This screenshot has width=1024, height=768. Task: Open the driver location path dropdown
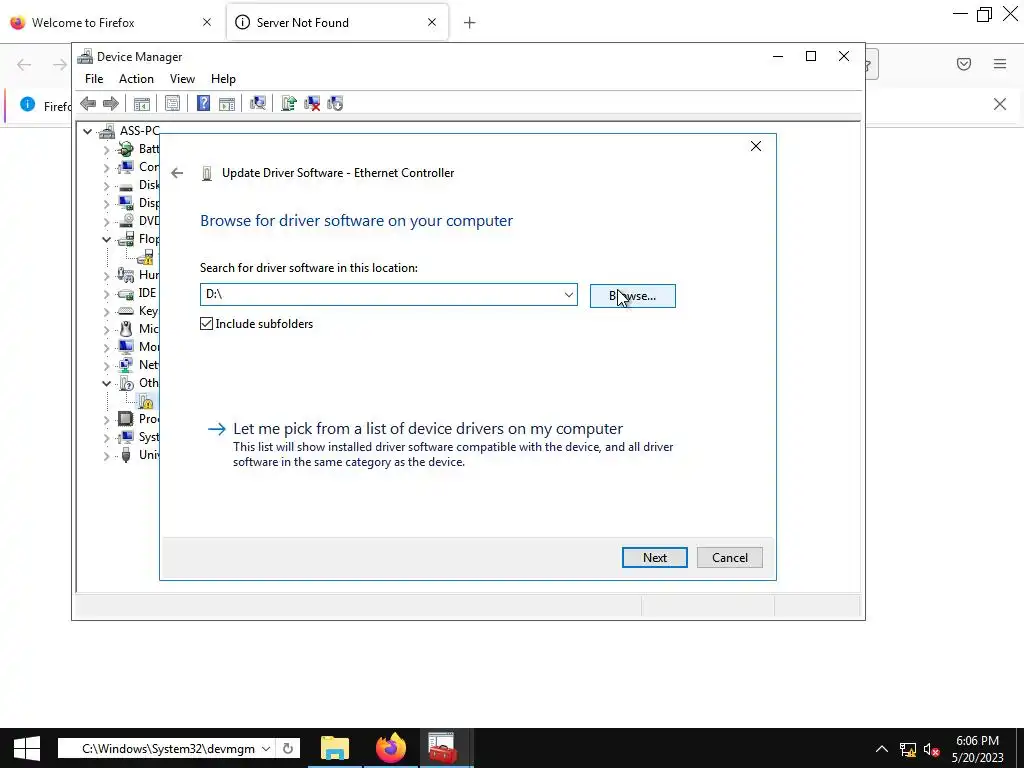click(569, 295)
